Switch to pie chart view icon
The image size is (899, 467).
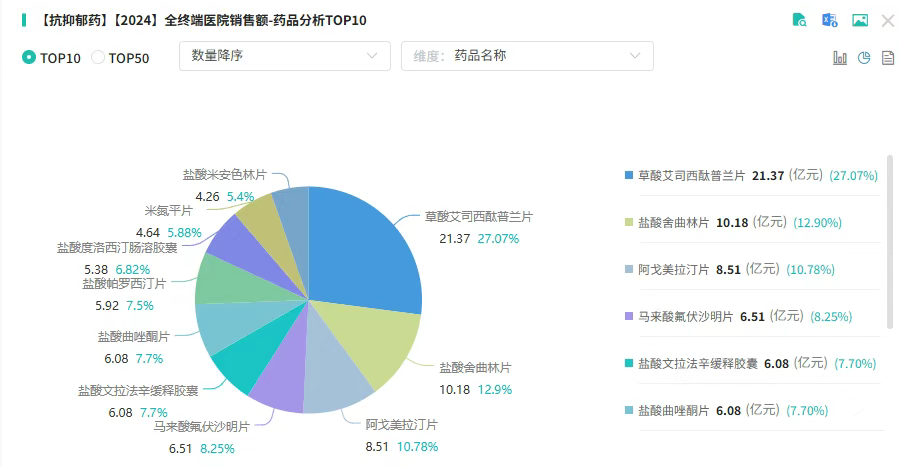tap(864, 57)
